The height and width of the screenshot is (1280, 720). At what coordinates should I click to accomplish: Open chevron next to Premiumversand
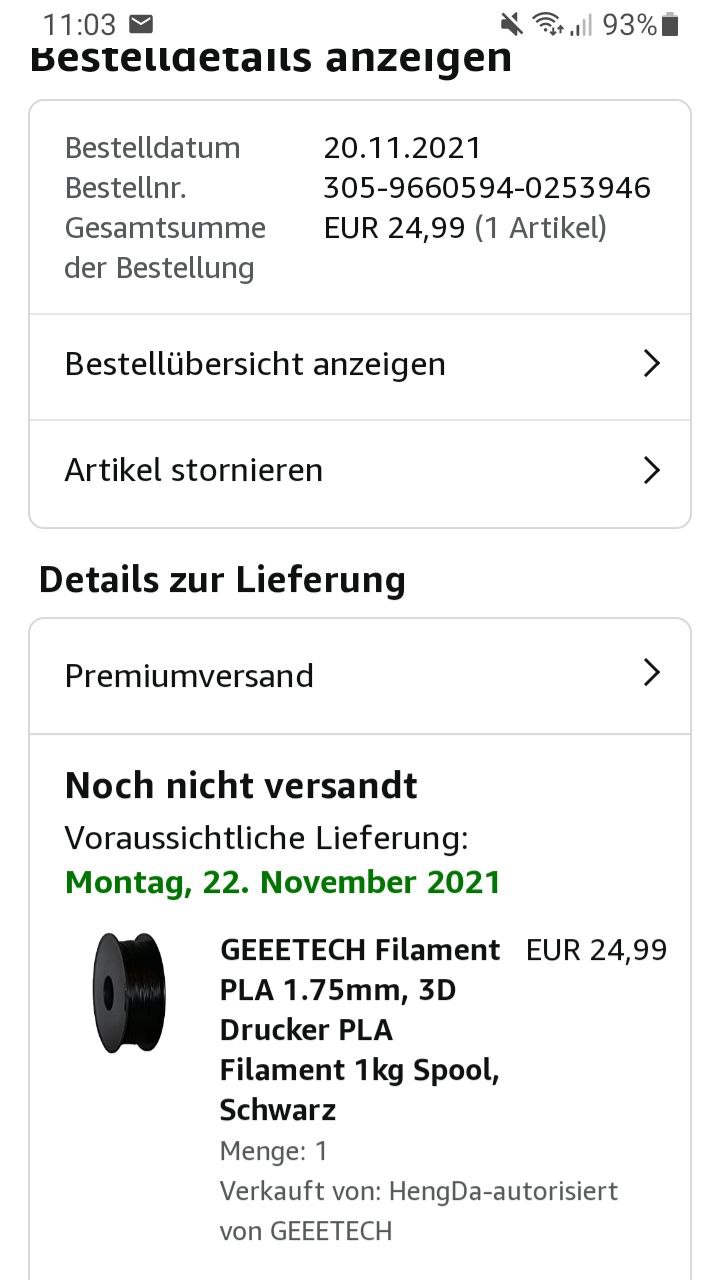pos(651,673)
